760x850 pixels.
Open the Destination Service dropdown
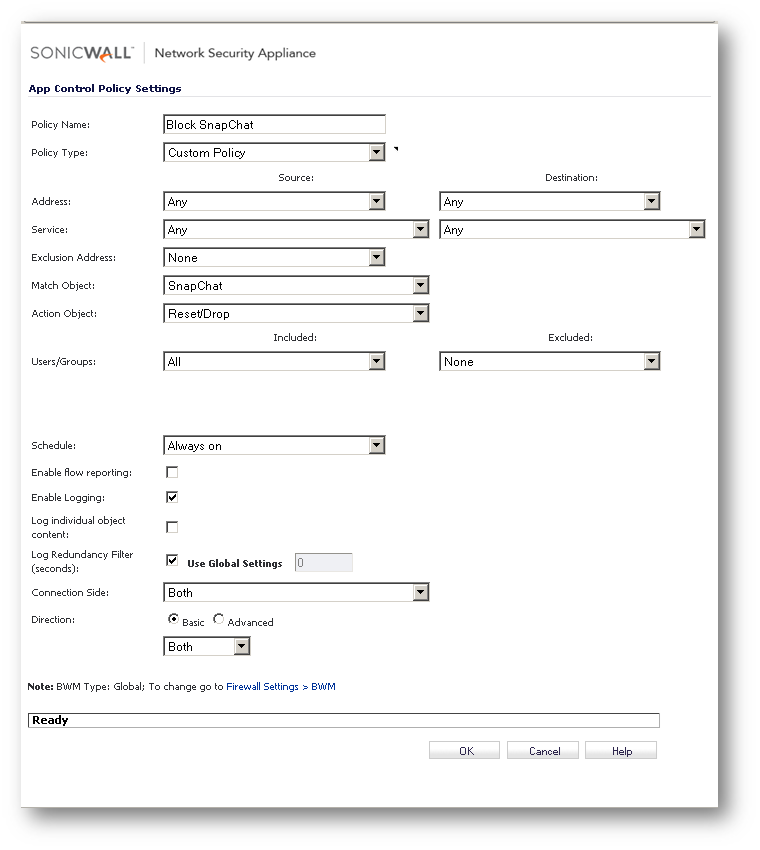point(572,229)
